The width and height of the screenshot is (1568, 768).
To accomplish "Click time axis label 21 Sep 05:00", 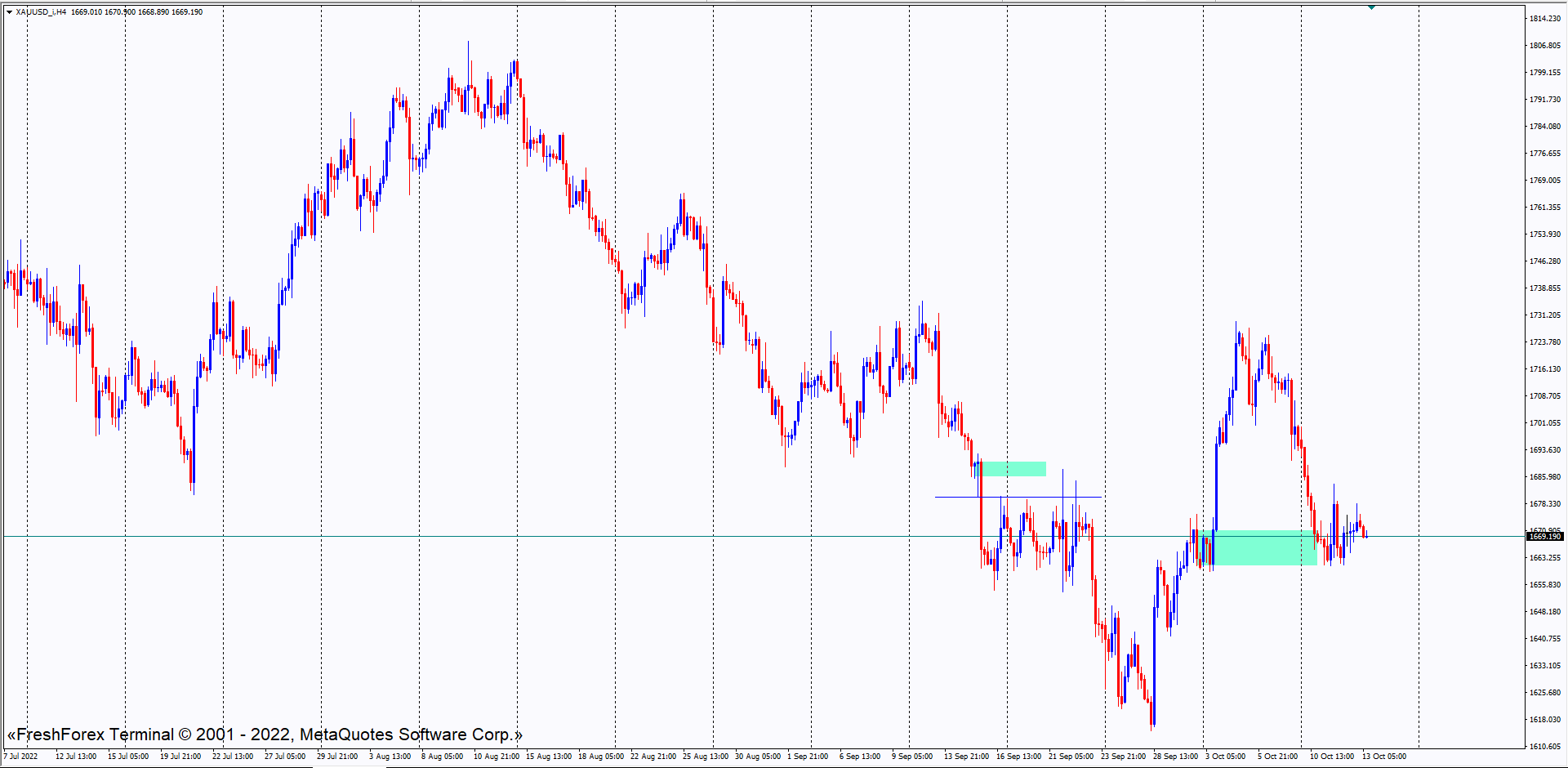I will coord(1071,757).
